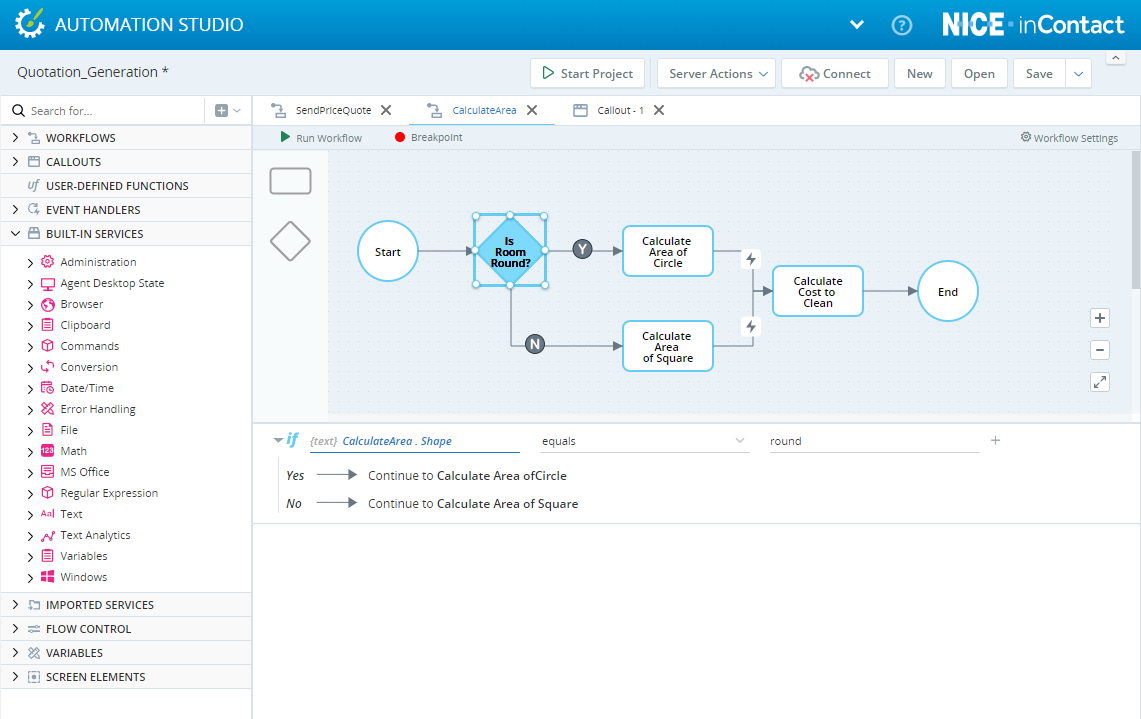Screen dimensions: 1141x719
Task: Collapse the if condition triangle
Action: [x=278, y=440]
